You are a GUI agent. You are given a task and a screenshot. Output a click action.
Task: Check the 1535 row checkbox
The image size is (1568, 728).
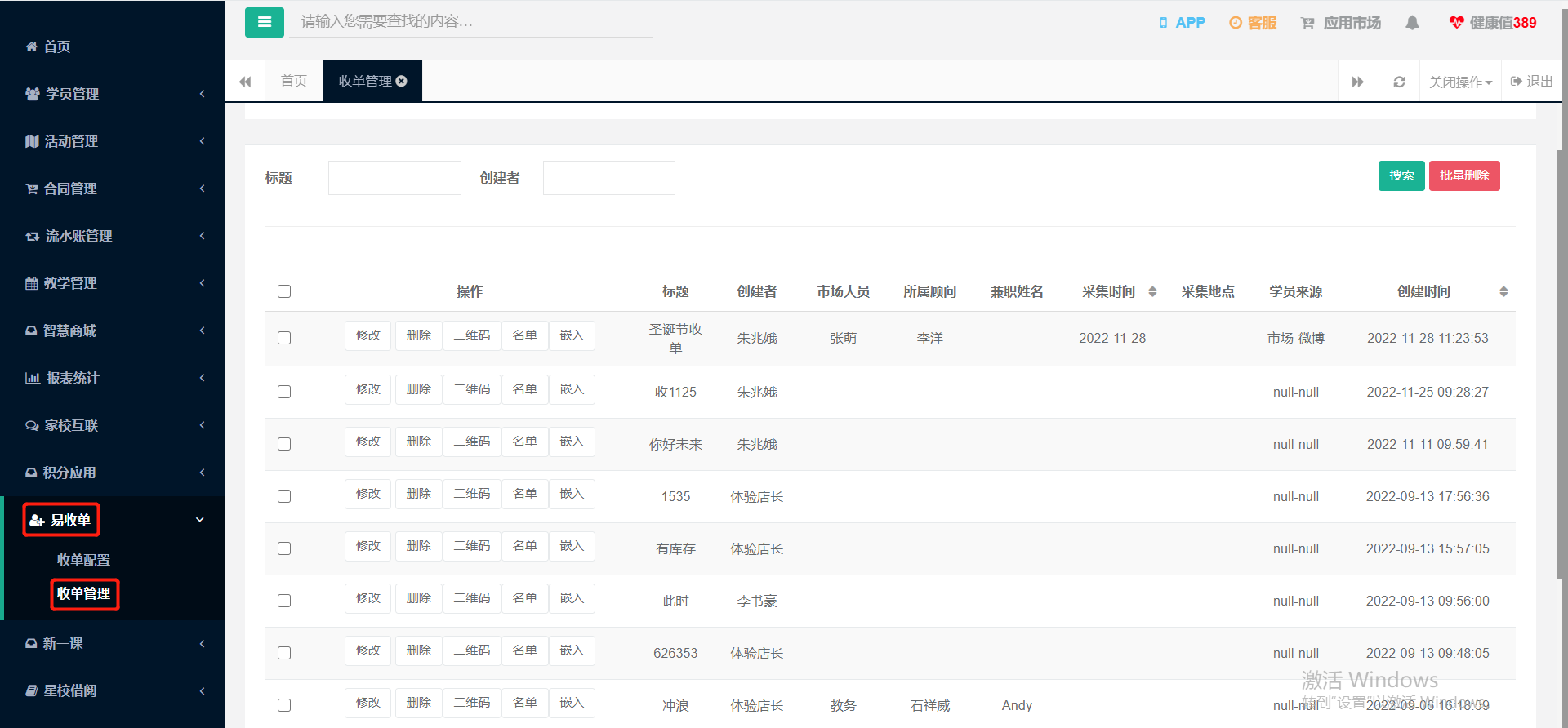point(284,496)
